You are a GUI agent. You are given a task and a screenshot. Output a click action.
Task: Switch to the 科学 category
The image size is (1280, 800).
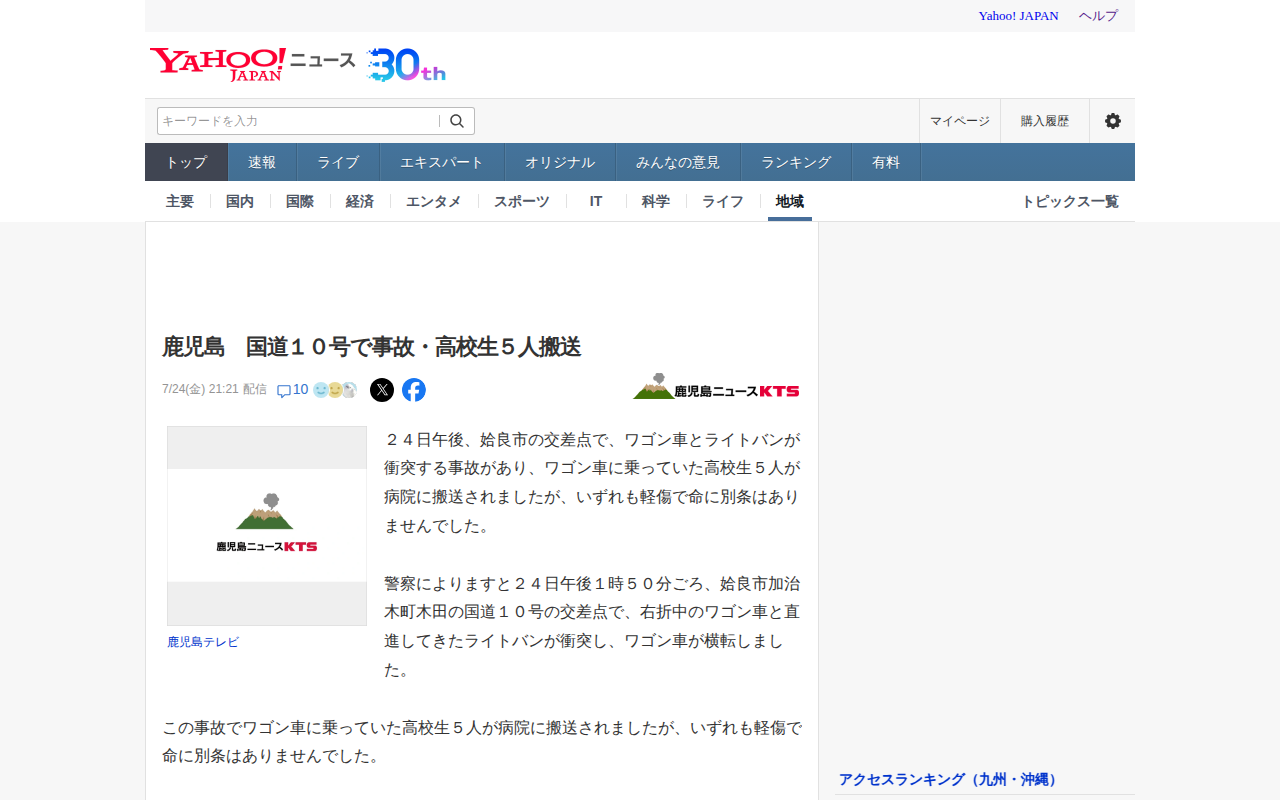tap(656, 201)
